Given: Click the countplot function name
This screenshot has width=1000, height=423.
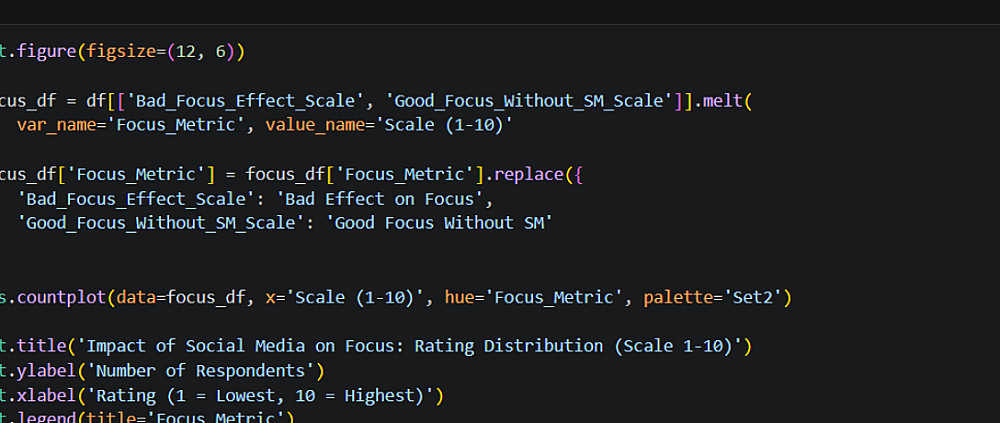Looking at the screenshot, I should (x=64, y=297).
